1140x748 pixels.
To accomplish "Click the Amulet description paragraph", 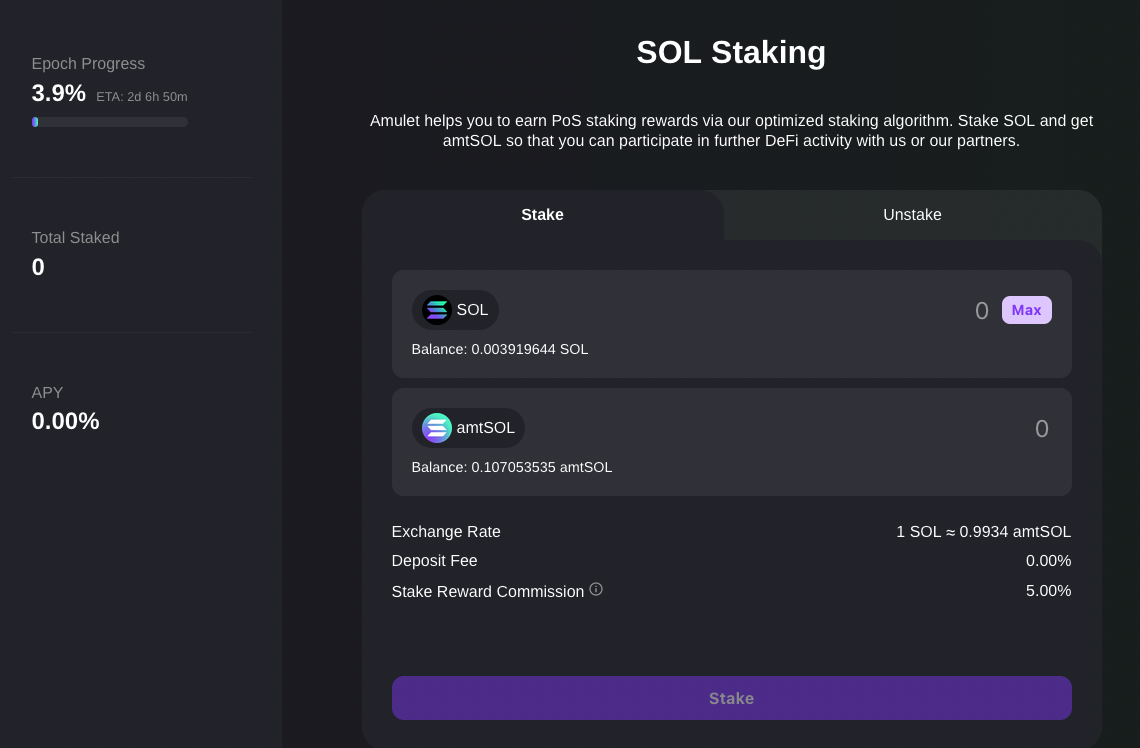I will pos(731,131).
